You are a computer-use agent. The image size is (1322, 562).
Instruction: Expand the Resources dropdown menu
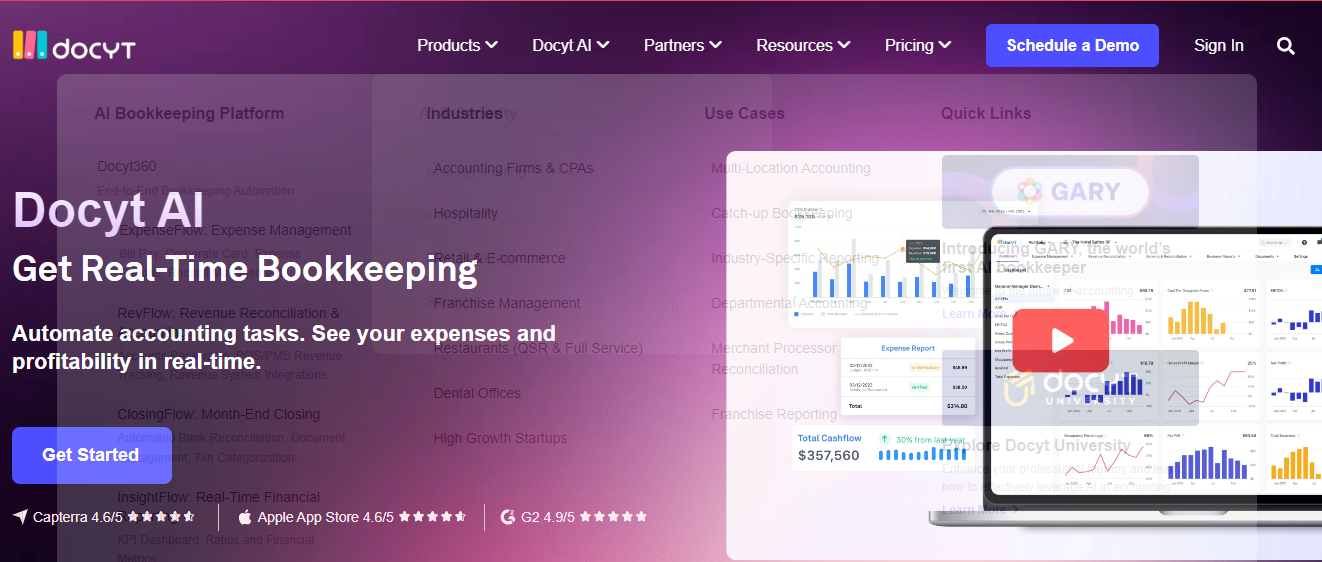click(x=803, y=46)
